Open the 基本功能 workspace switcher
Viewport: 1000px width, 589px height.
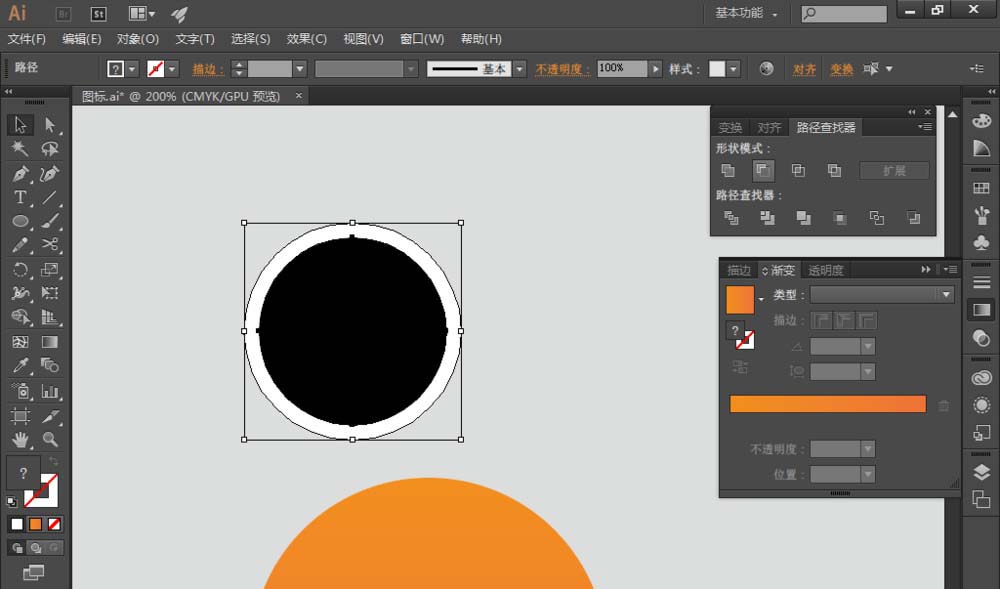pos(746,13)
